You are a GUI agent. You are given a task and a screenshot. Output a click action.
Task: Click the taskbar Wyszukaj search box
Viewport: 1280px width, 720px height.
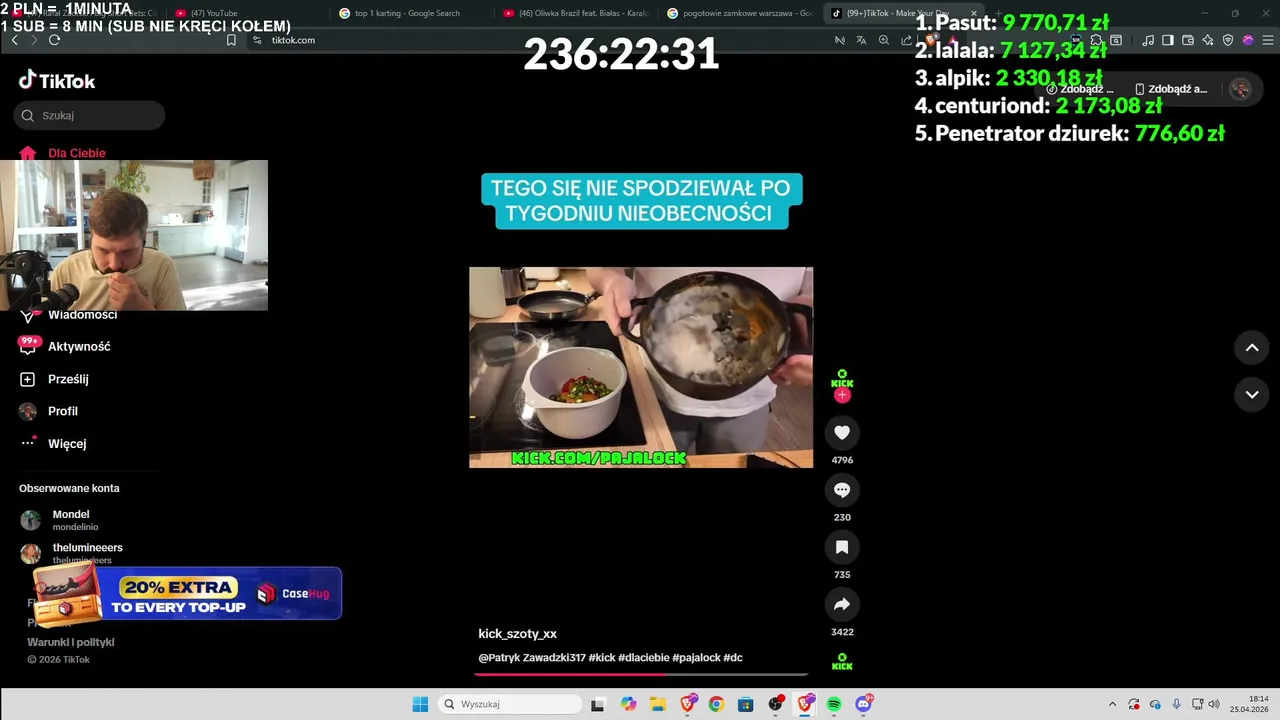(x=510, y=704)
